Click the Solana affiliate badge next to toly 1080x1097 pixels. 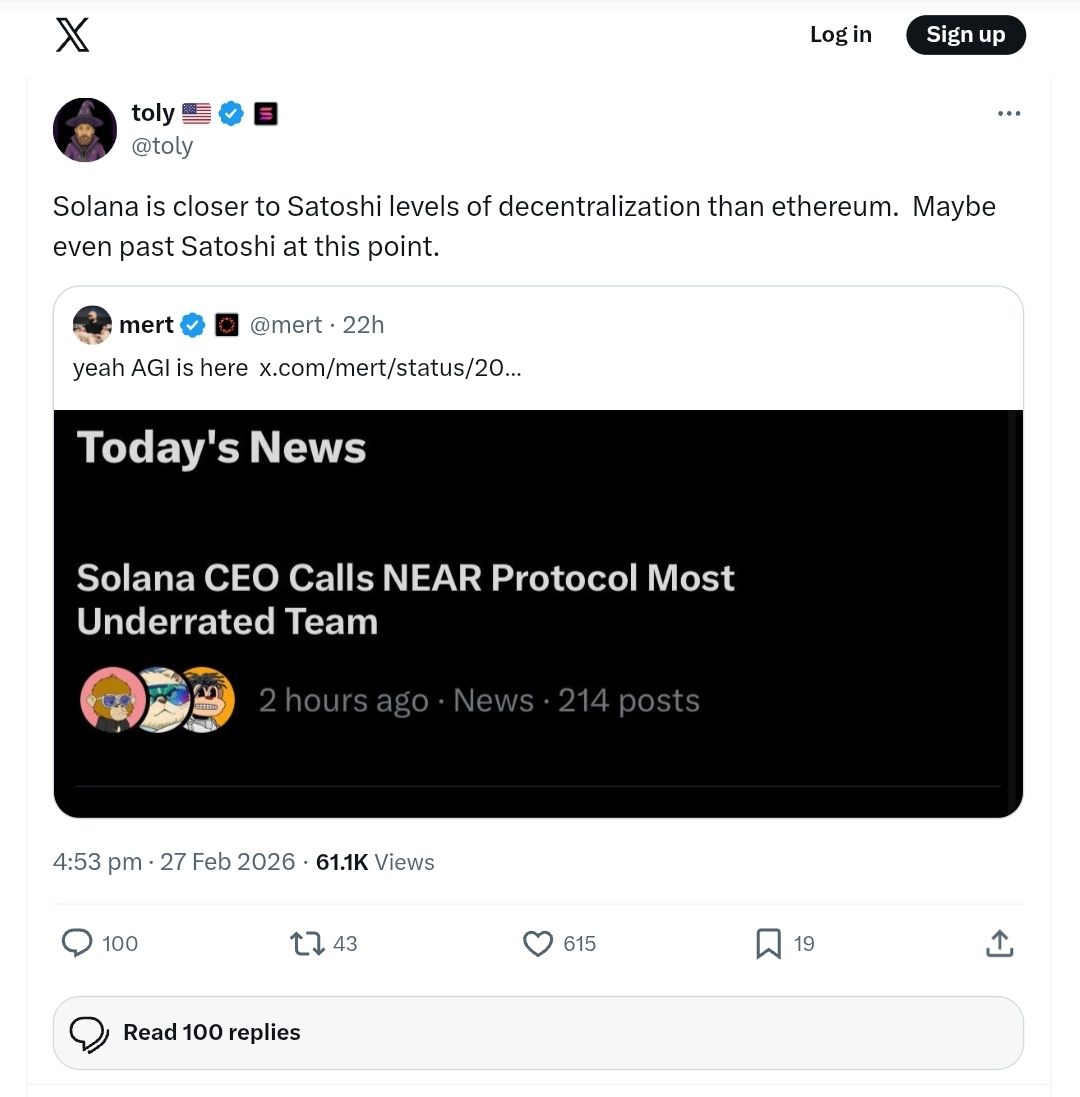point(266,113)
